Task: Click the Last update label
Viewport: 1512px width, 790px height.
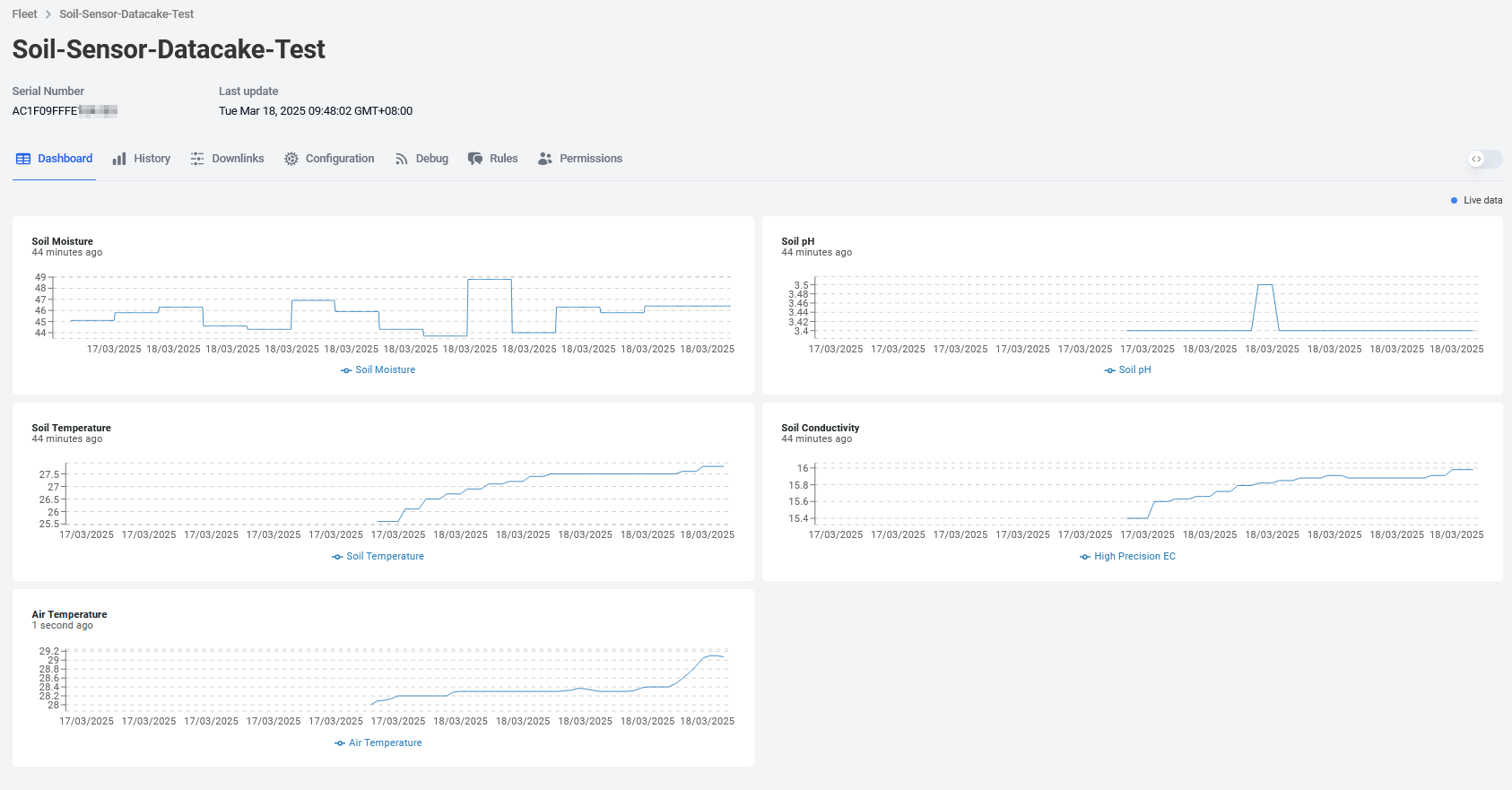Action: coord(248,91)
